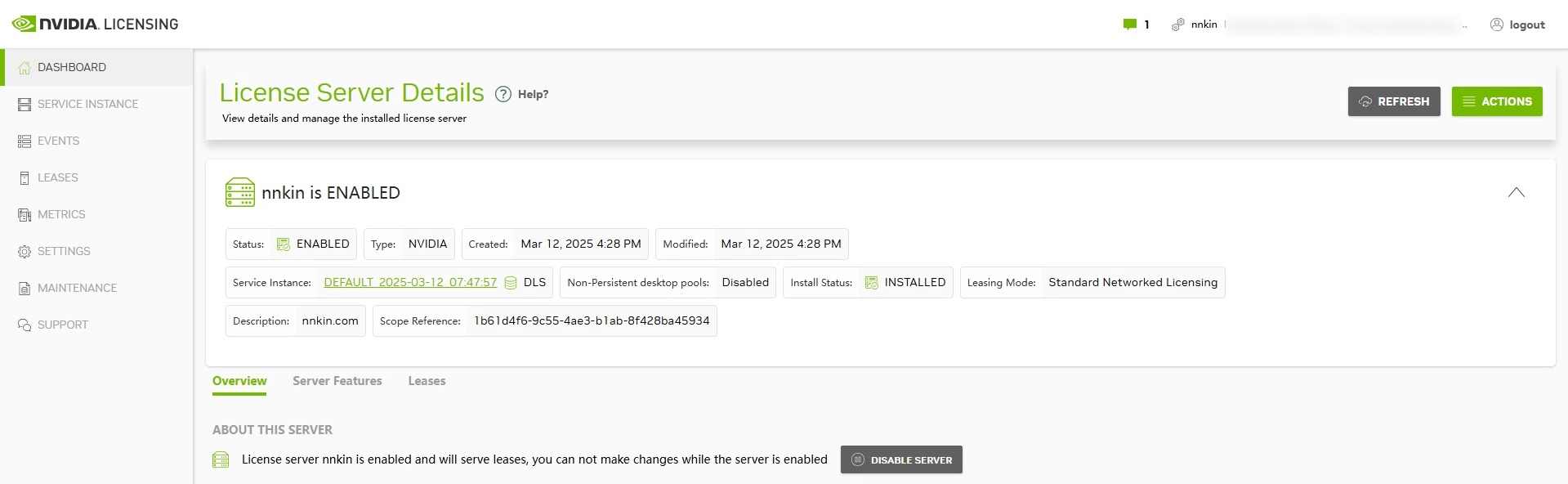Open the DEFAULT_2025-03-12 service instance link
Viewport: 1568px width, 484px height.
410,282
